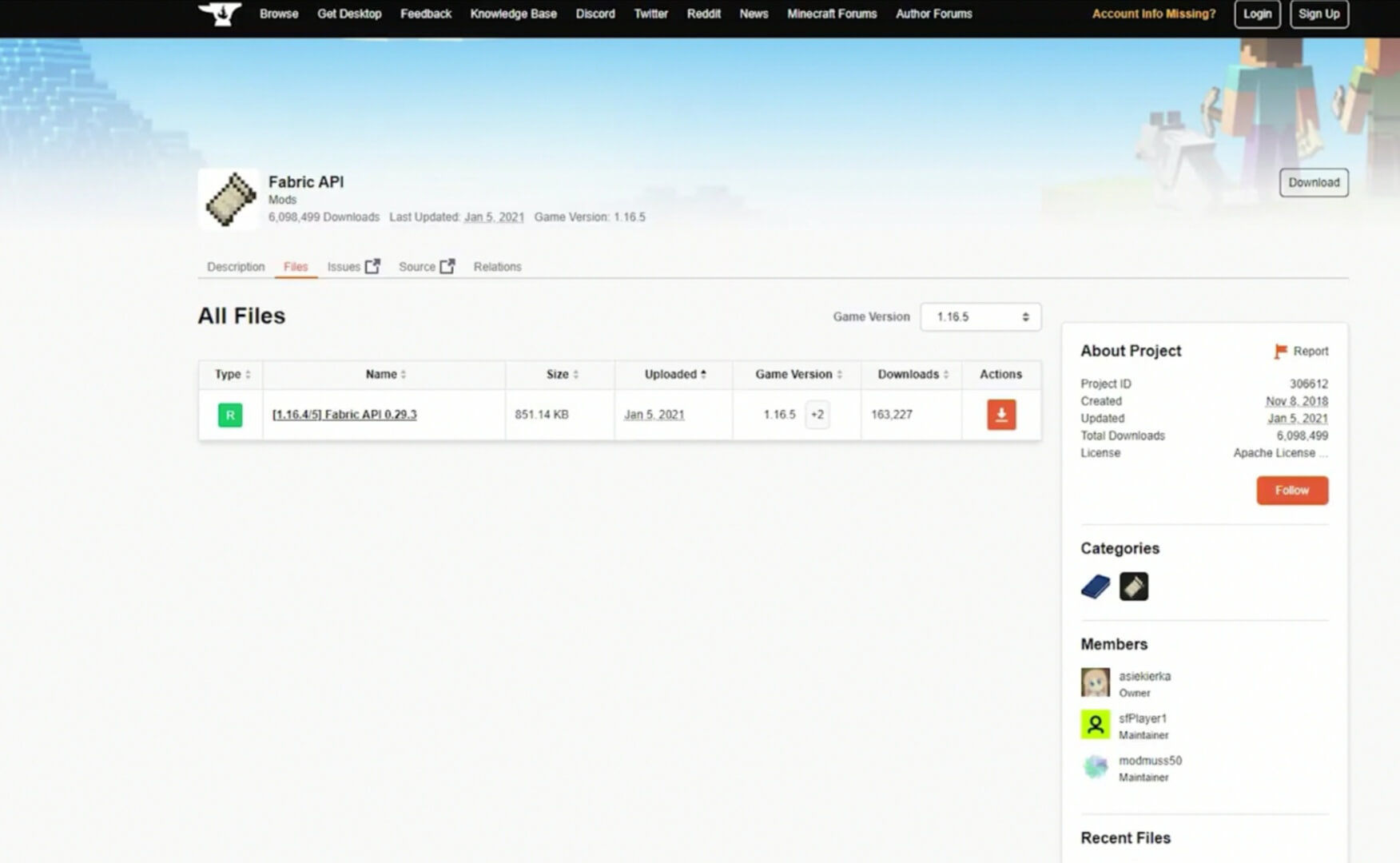Screen dimensions: 1400x863
Task: Click the sfPlayer1 member name
Action: pos(1143,718)
